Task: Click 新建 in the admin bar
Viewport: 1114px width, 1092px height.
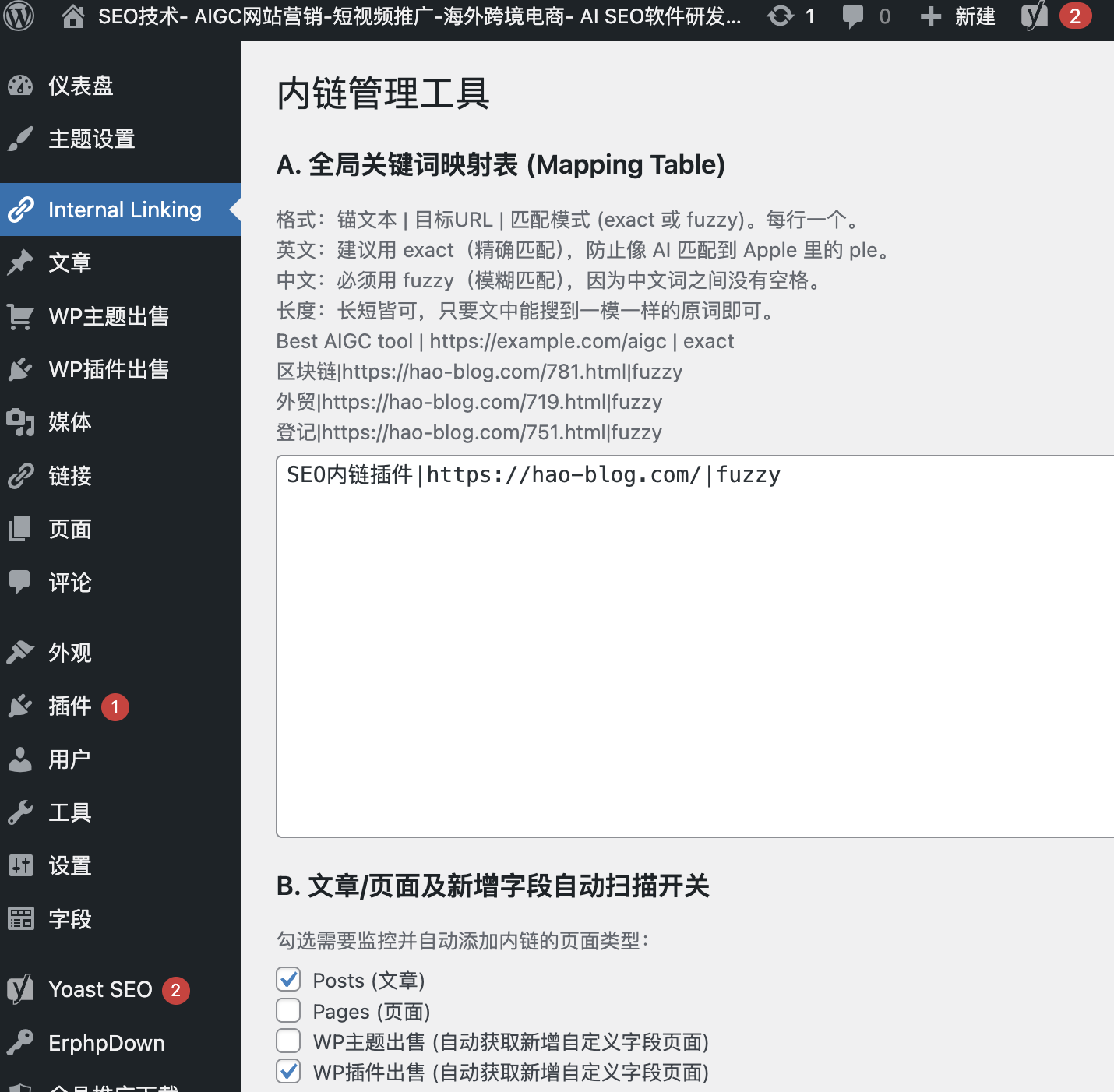Action: pyautogui.click(x=975, y=16)
